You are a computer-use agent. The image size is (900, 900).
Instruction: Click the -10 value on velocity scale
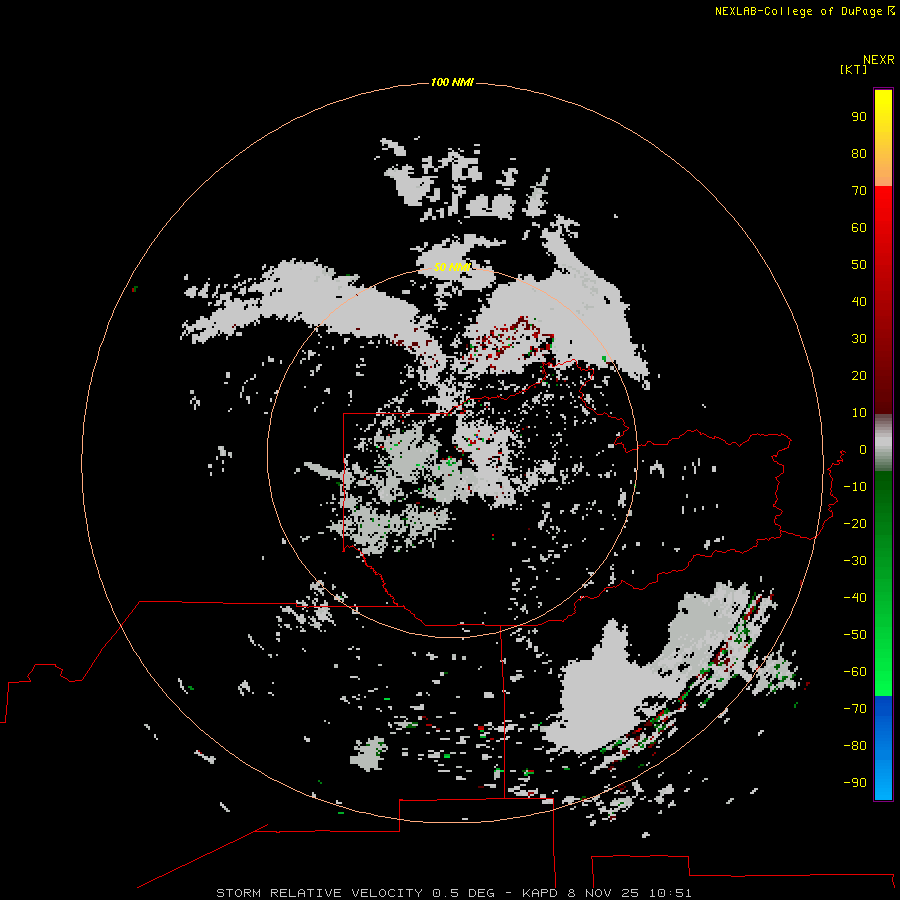(x=855, y=487)
